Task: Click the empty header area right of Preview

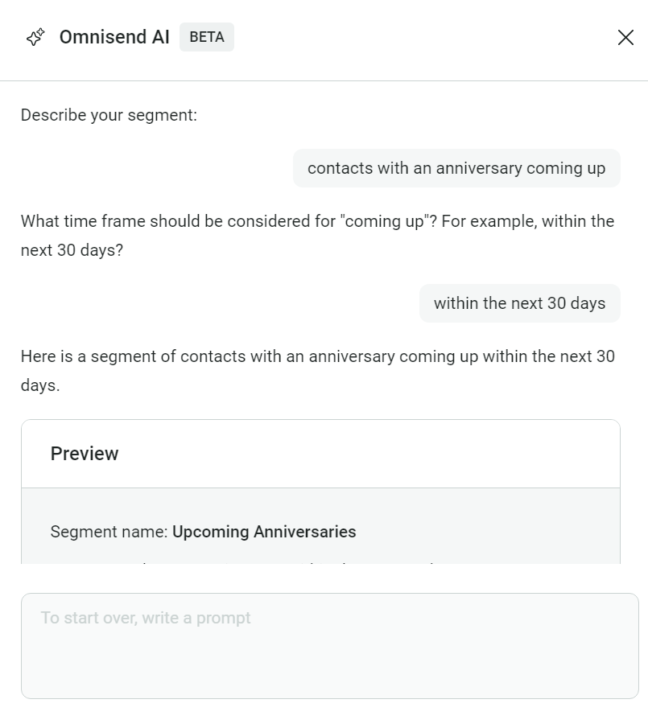Action: (400, 454)
